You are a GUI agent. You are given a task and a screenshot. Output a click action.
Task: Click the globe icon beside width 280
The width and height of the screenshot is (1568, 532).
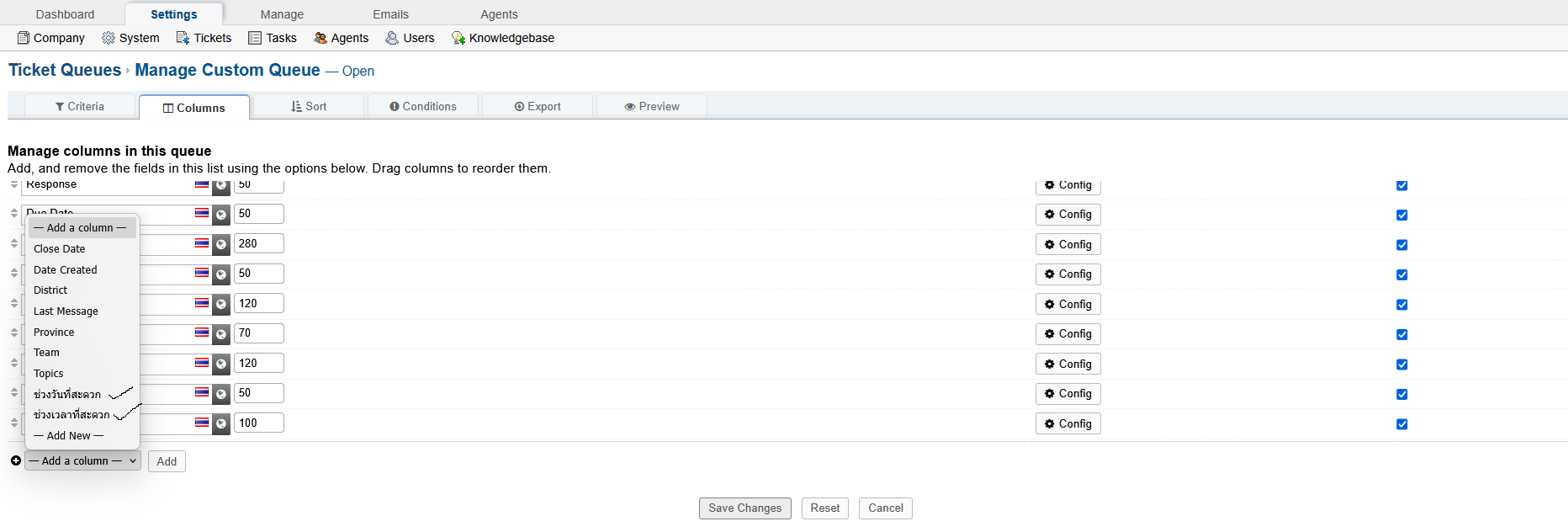(221, 245)
